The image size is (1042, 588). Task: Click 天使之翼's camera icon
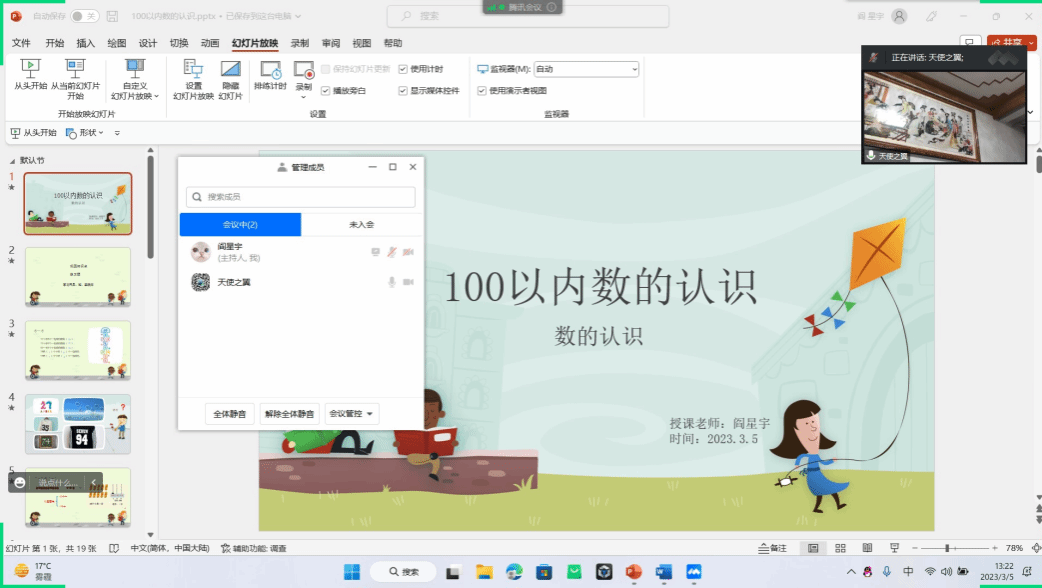pos(408,282)
